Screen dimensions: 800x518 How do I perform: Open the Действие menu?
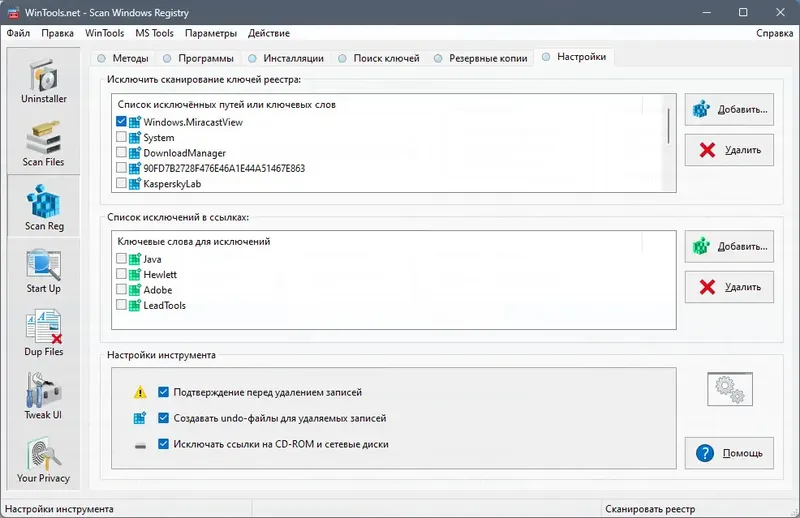click(x=269, y=33)
